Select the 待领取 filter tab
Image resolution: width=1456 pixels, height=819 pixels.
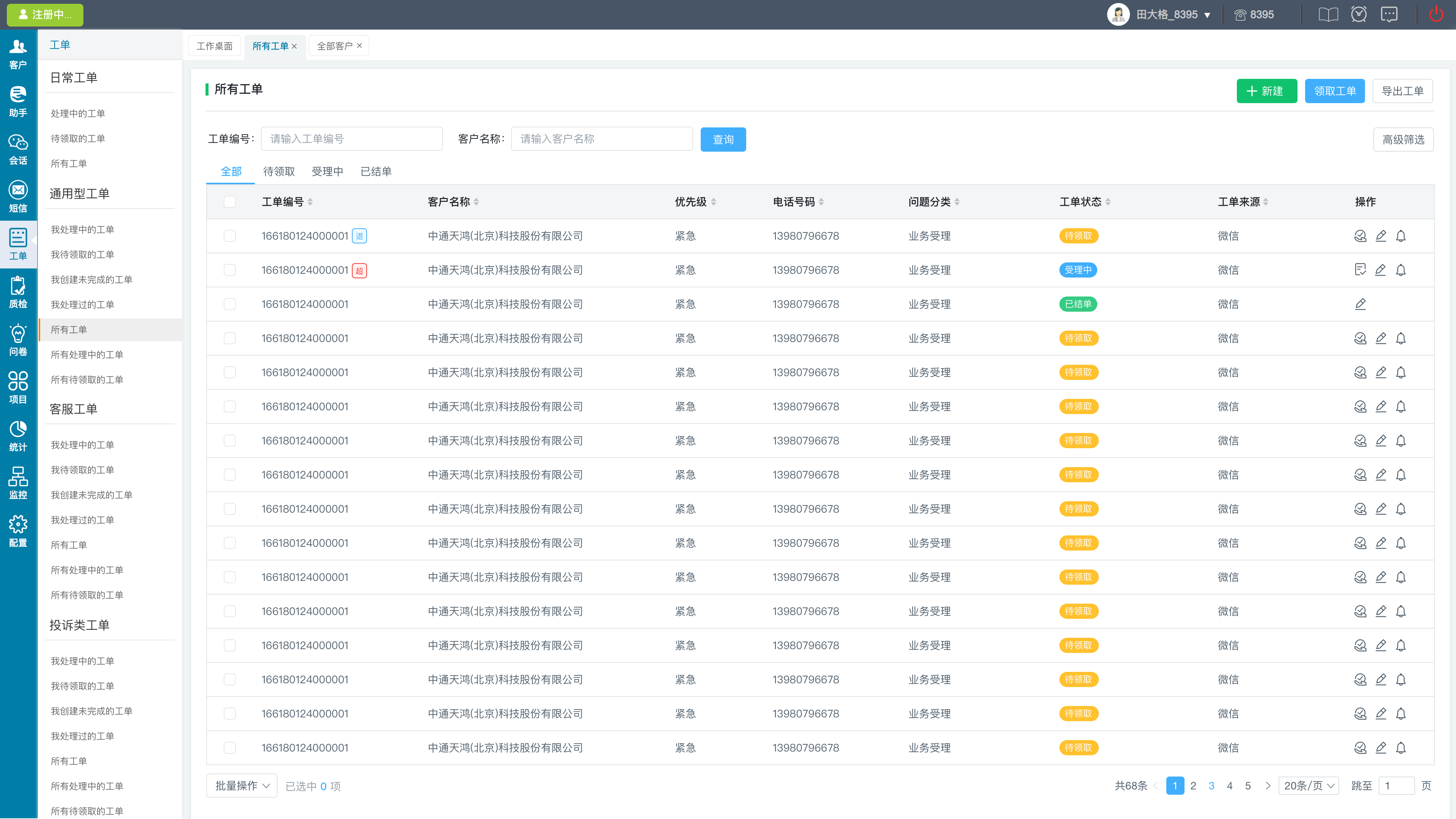[x=279, y=171]
